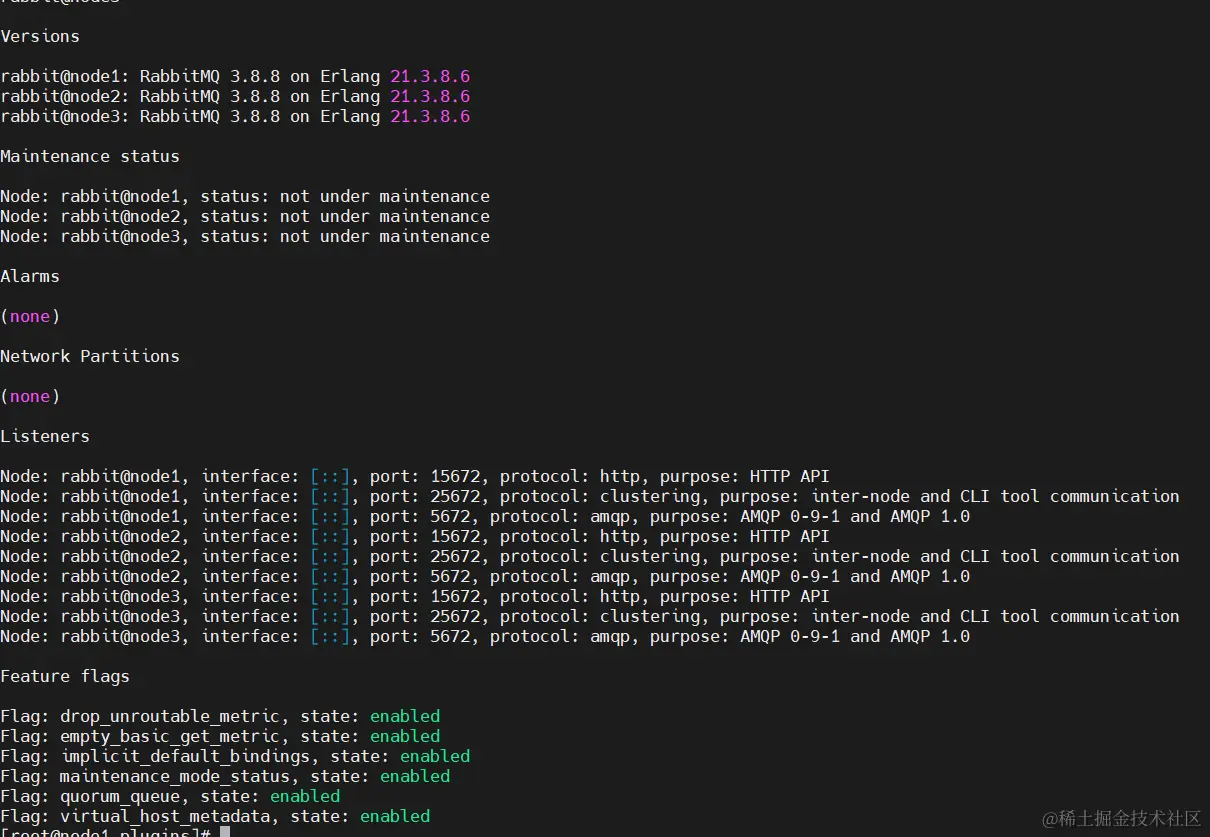Screen dimensions: 1210x837
Task: Click the [::] interface on node1 15672 line
Action: [330, 476]
